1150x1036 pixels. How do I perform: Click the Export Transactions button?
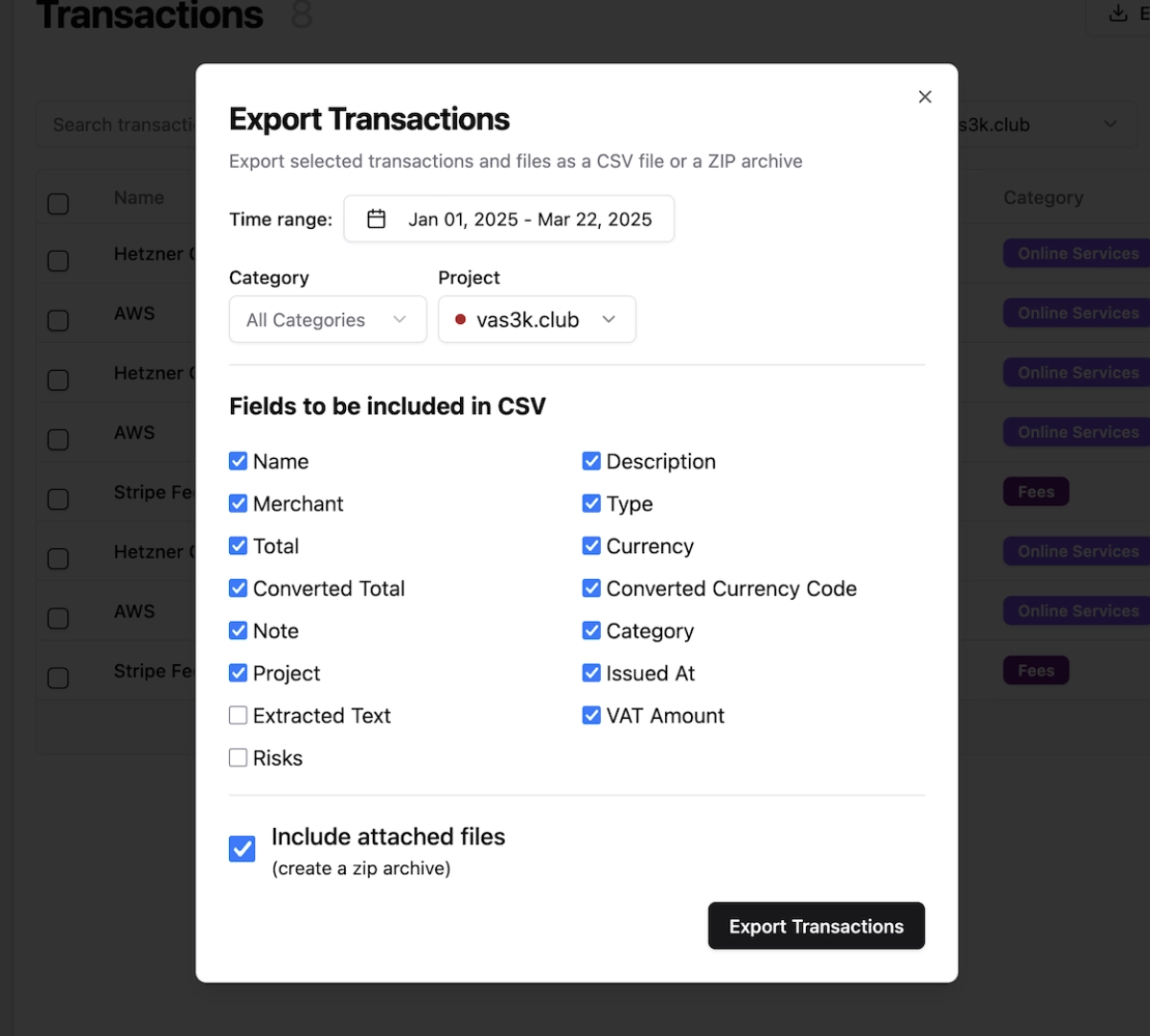(x=816, y=926)
